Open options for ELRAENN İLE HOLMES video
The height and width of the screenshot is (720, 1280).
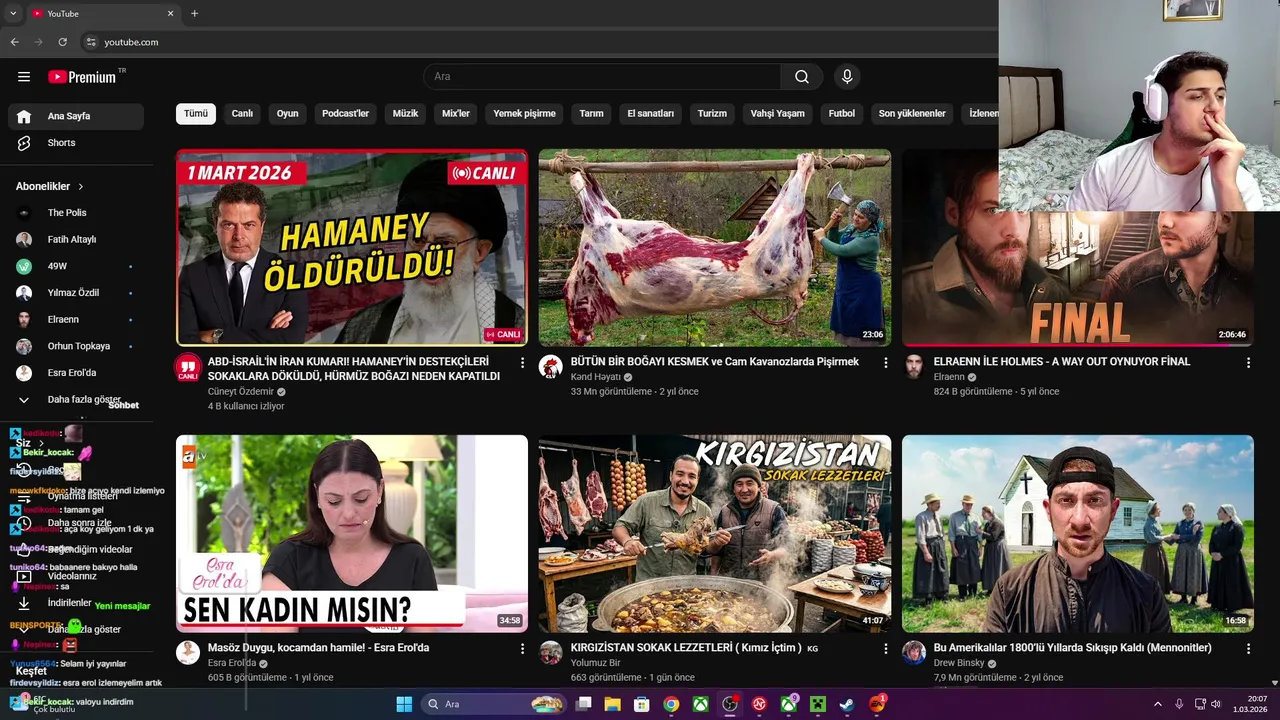[1248, 363]
